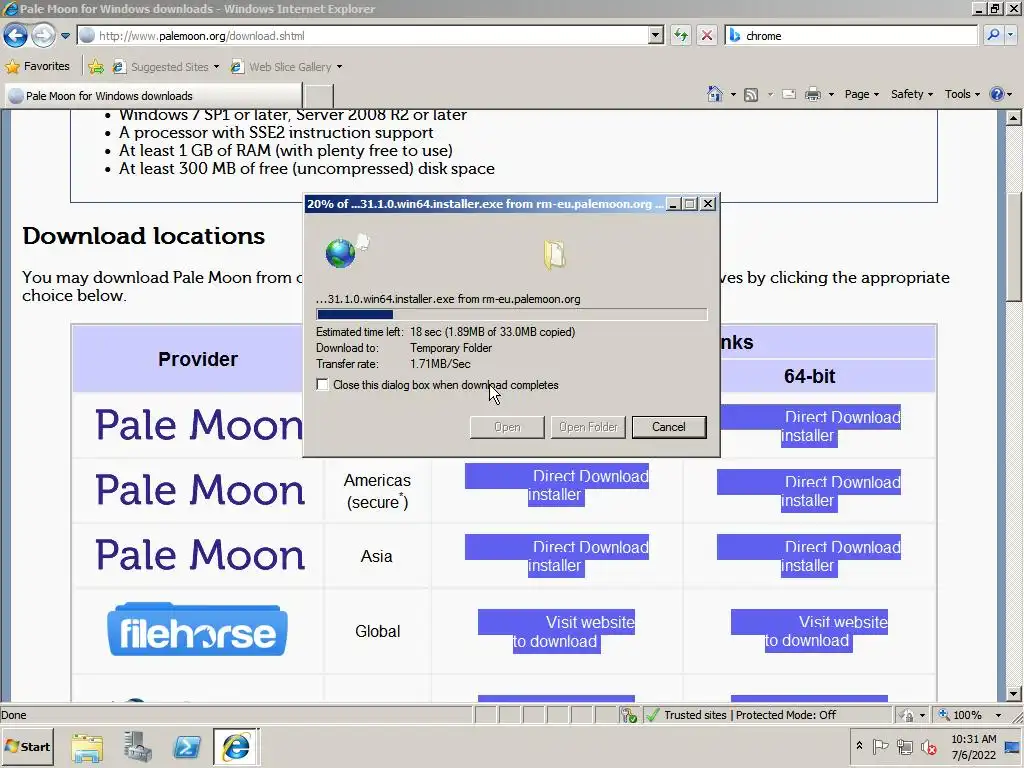Click the FileHorse logo
1024x768 pixels.
[x=197, y=630]
